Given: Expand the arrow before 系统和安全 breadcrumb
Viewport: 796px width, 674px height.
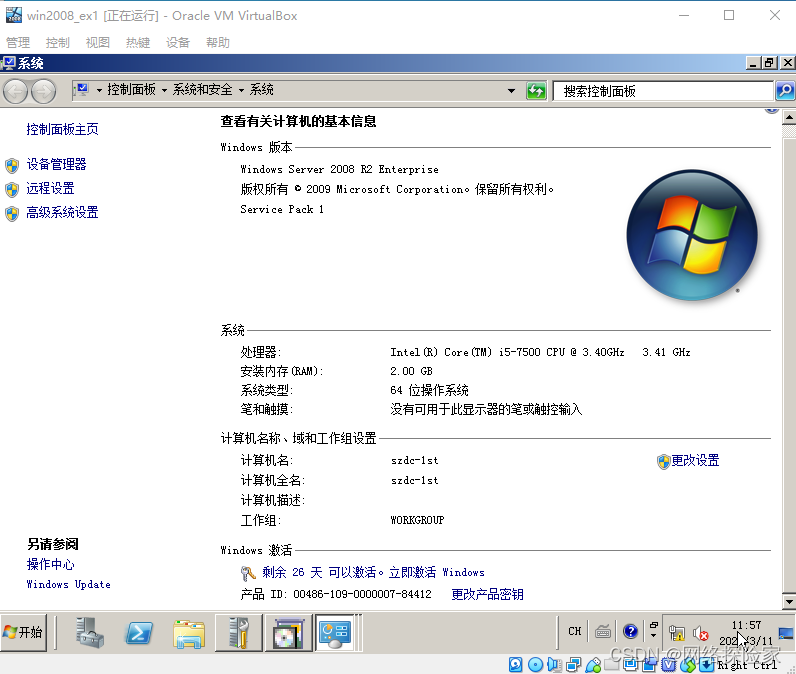Looking at the screenshot, I should (x=164, y=91).
